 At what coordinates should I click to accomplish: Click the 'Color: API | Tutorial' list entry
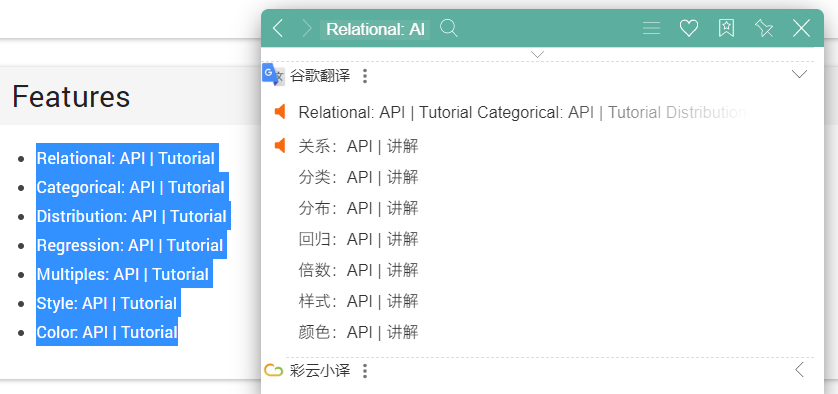point(107,332)
